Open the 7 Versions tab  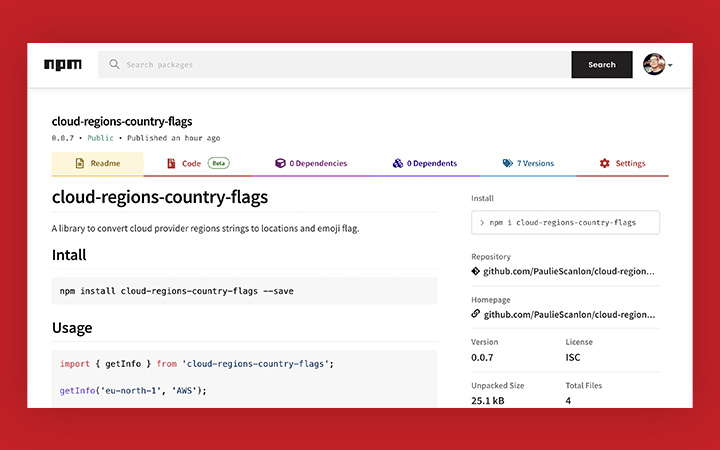[528, 163]
